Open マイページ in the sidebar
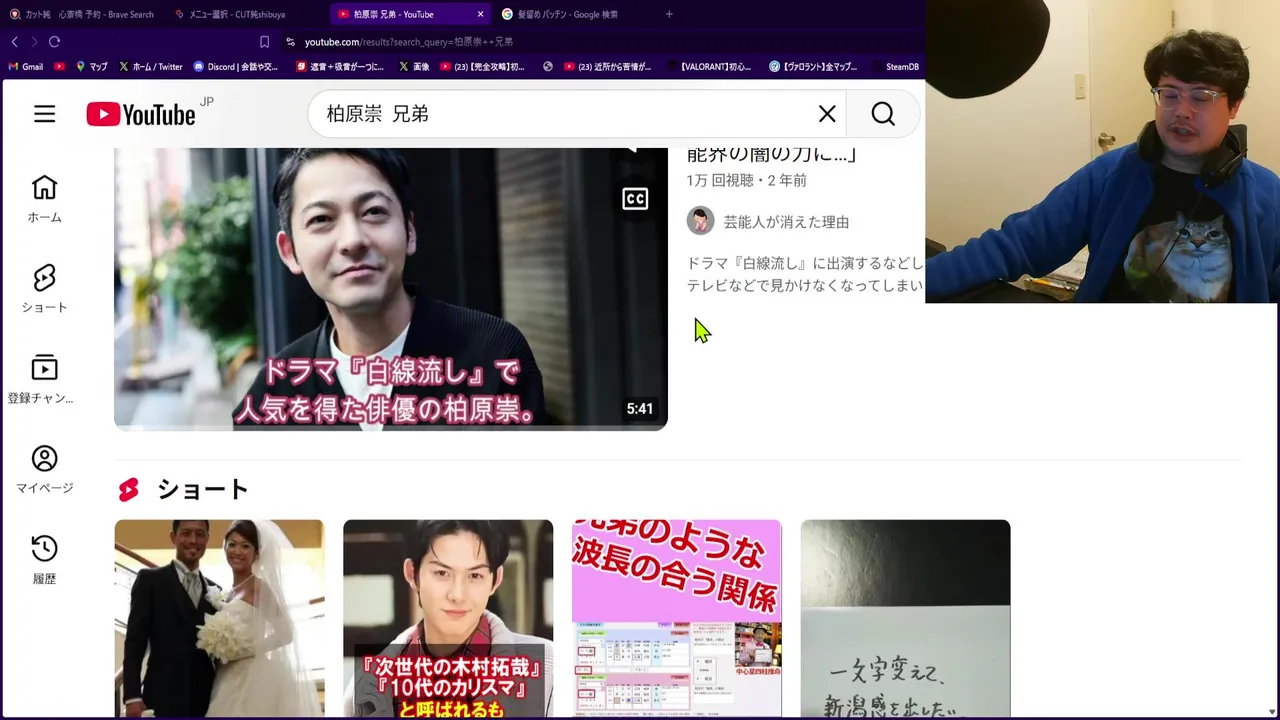The width and height of the screenshot is (1280, 720). (44, 470)
